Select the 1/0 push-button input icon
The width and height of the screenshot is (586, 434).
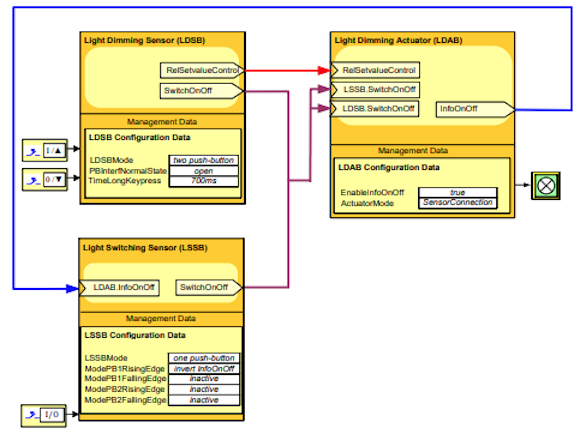(x=44, y=415)
